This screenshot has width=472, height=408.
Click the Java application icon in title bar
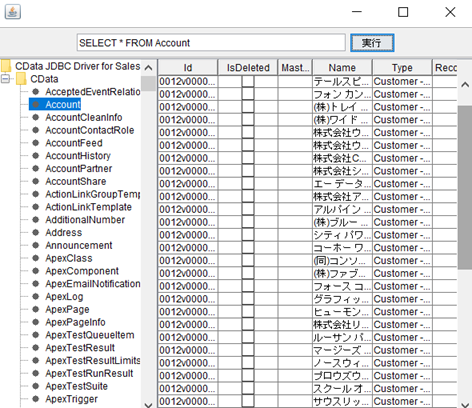[x=13, y=12]
